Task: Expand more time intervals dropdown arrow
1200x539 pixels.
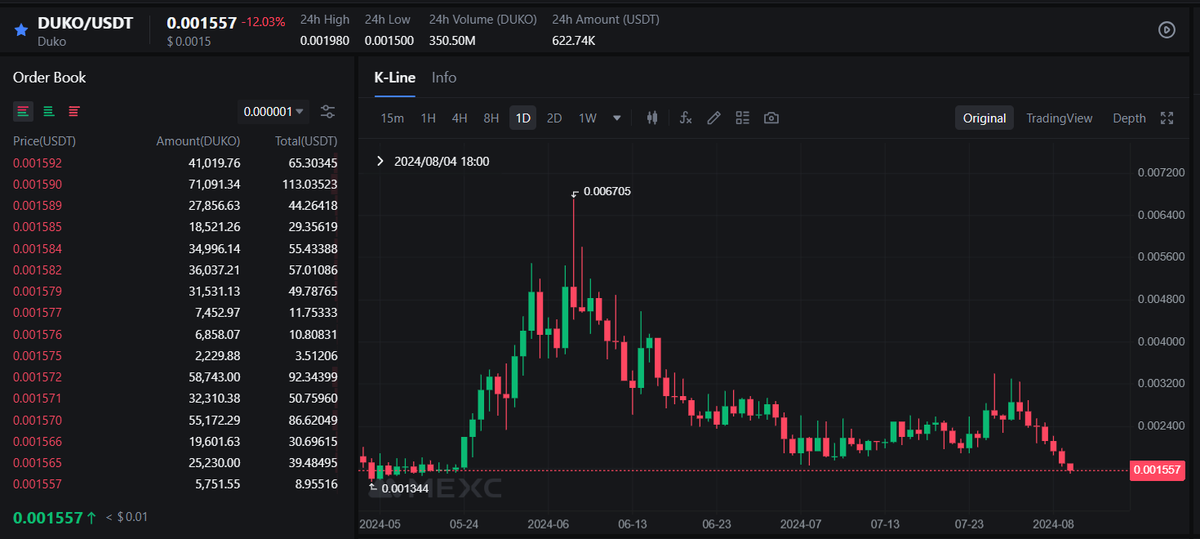Action: coord(617,118)
